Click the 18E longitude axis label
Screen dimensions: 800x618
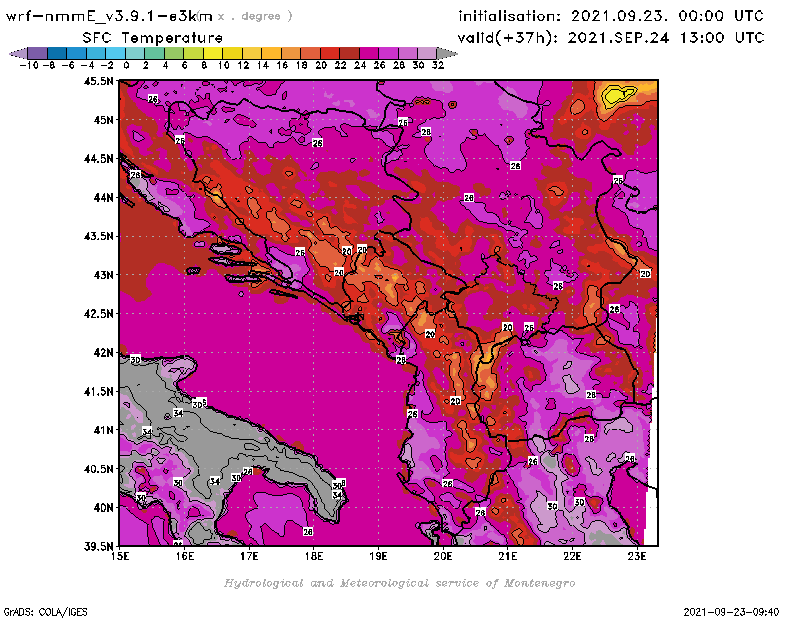314,556
